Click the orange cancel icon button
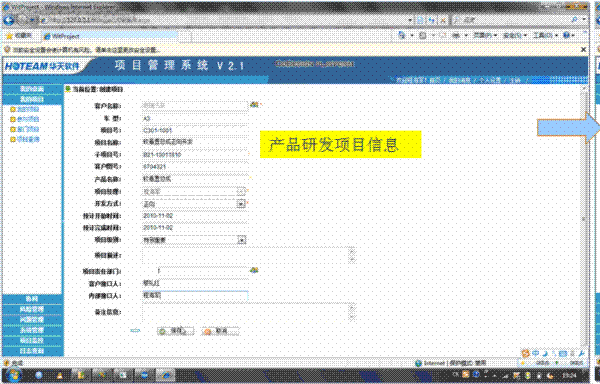The image size is (600, 384). coord(207,332)
